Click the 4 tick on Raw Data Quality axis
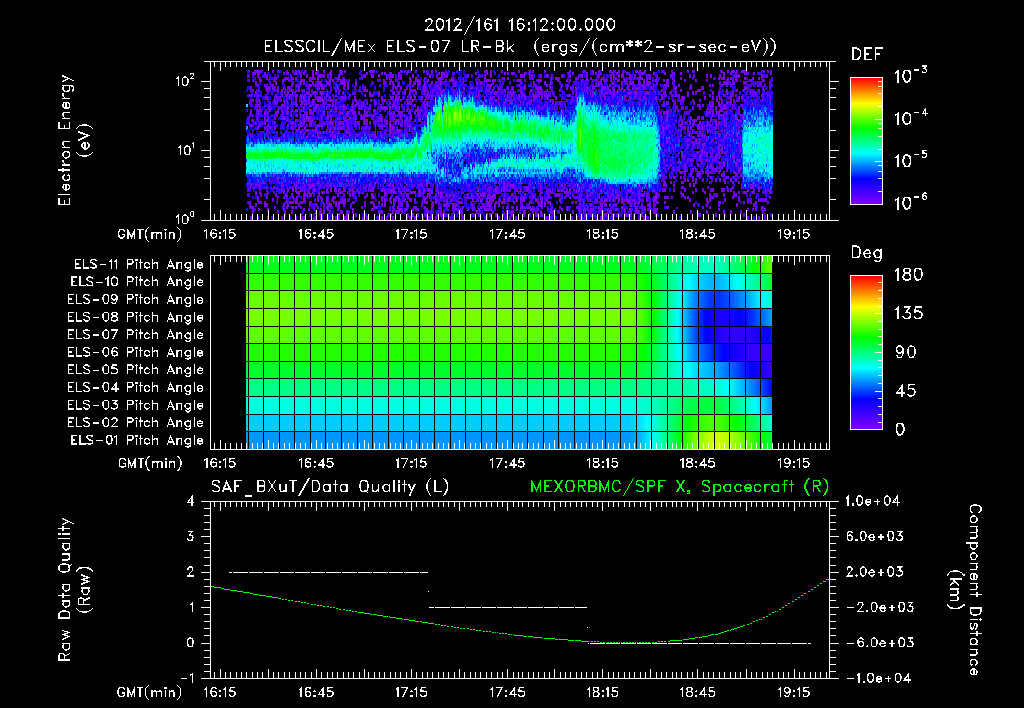Screen dimensions: 1024x708 pos(191,501)
